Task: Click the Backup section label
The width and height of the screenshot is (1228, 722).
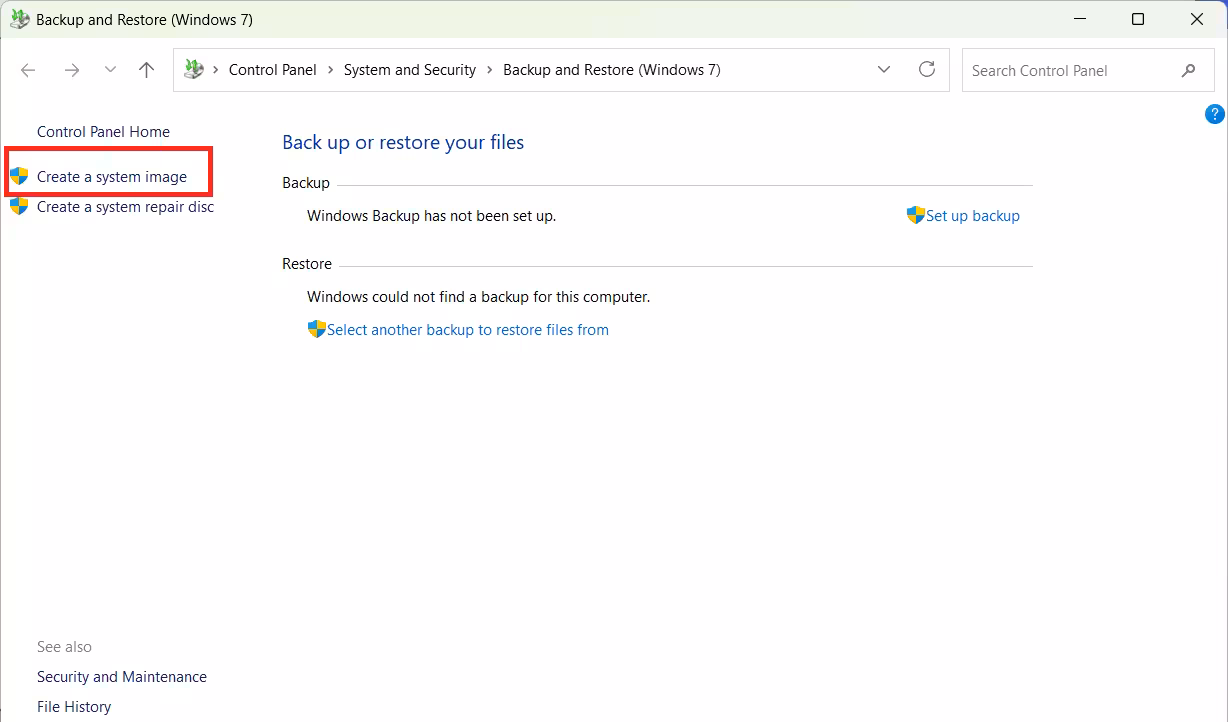Action: click(x=306, y=183)
